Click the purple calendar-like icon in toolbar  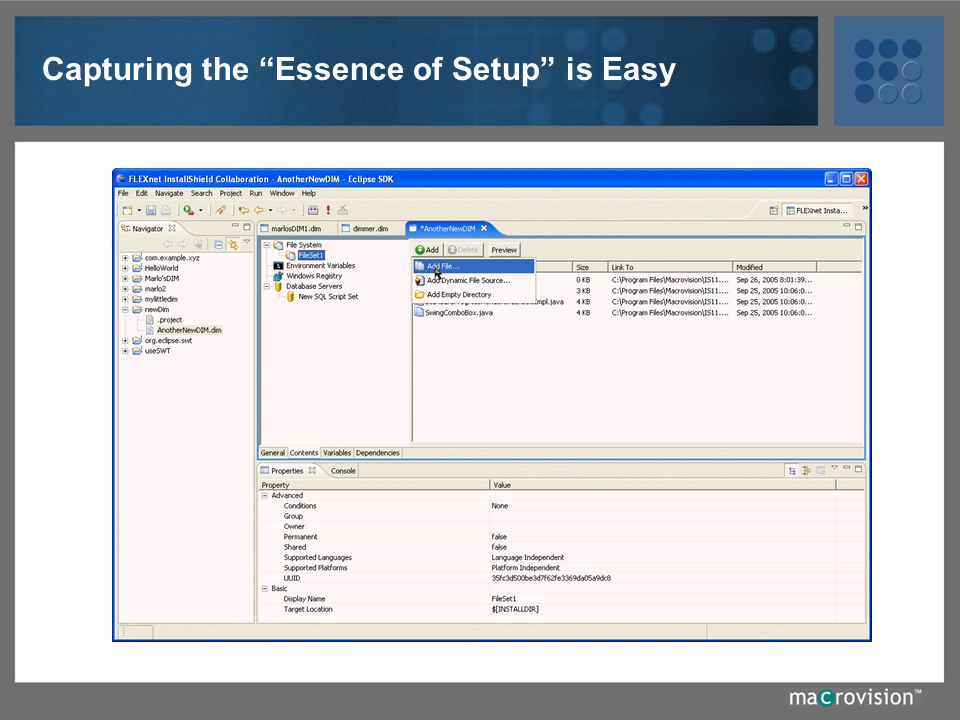313,210
